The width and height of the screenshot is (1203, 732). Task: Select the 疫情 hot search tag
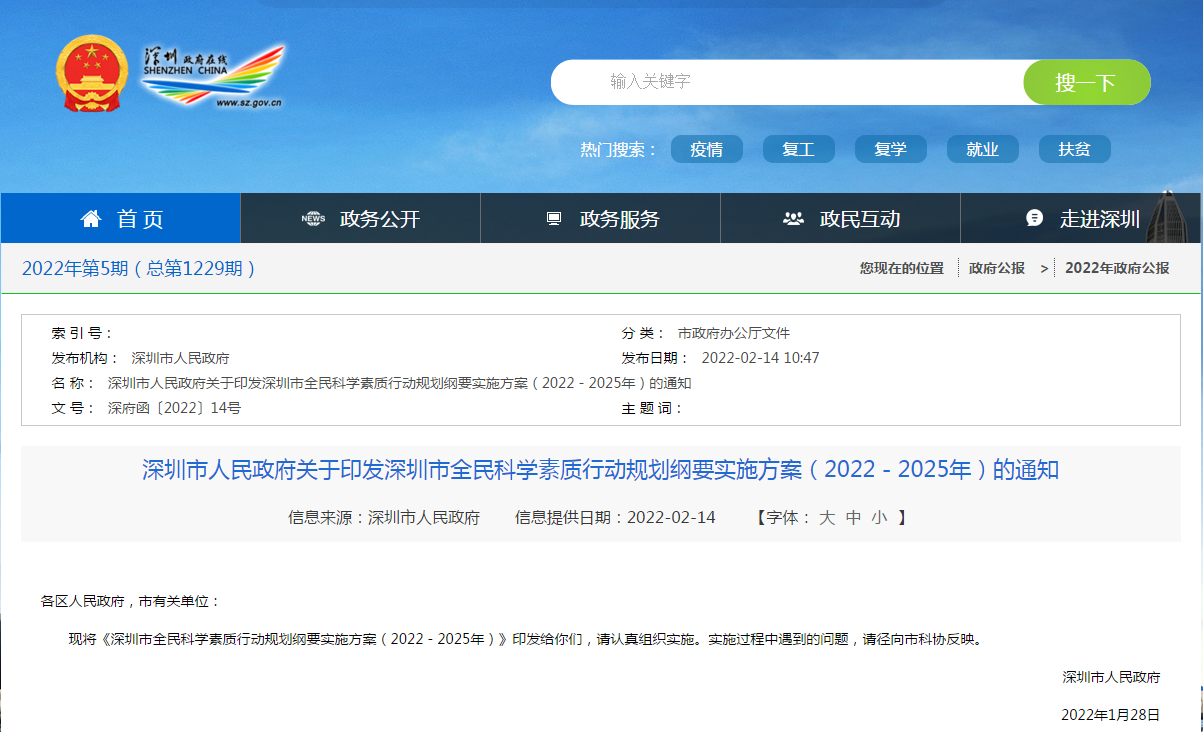[x=706, y=149]
